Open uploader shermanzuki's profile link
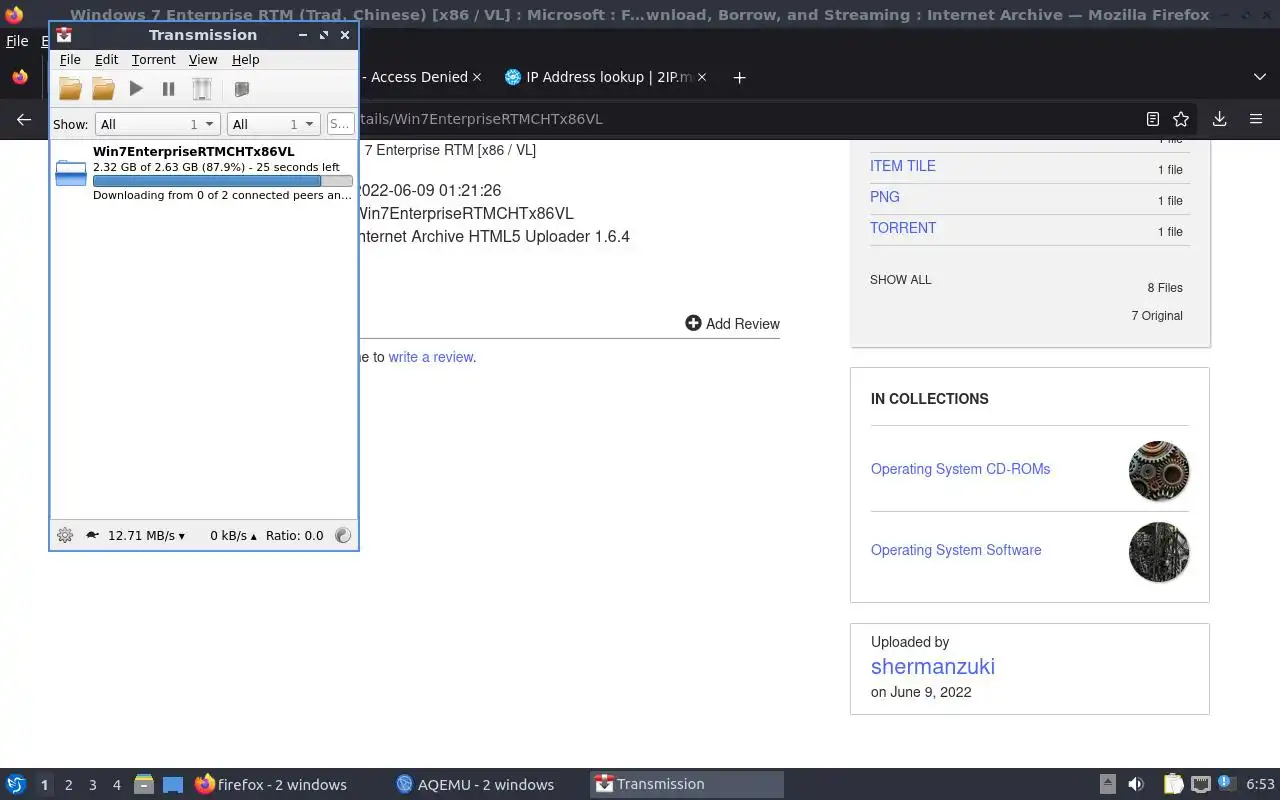This screenshot has height=800, width=1280. pyautogui.click(x=933, y=667)
